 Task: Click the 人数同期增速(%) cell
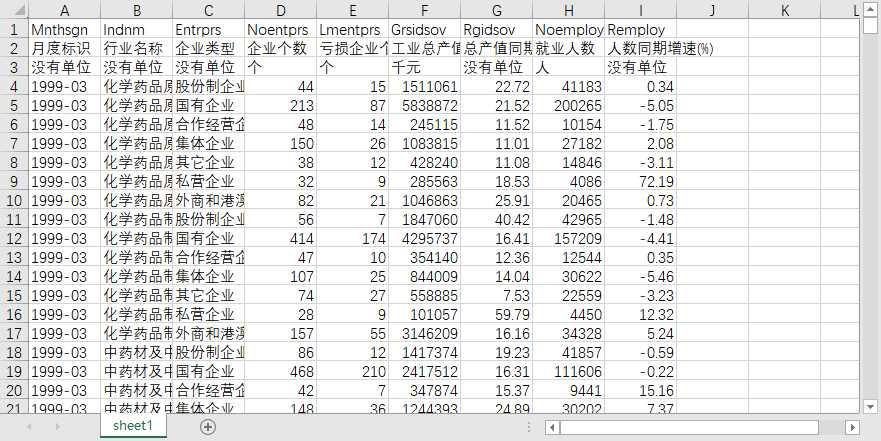click(641, 48)
